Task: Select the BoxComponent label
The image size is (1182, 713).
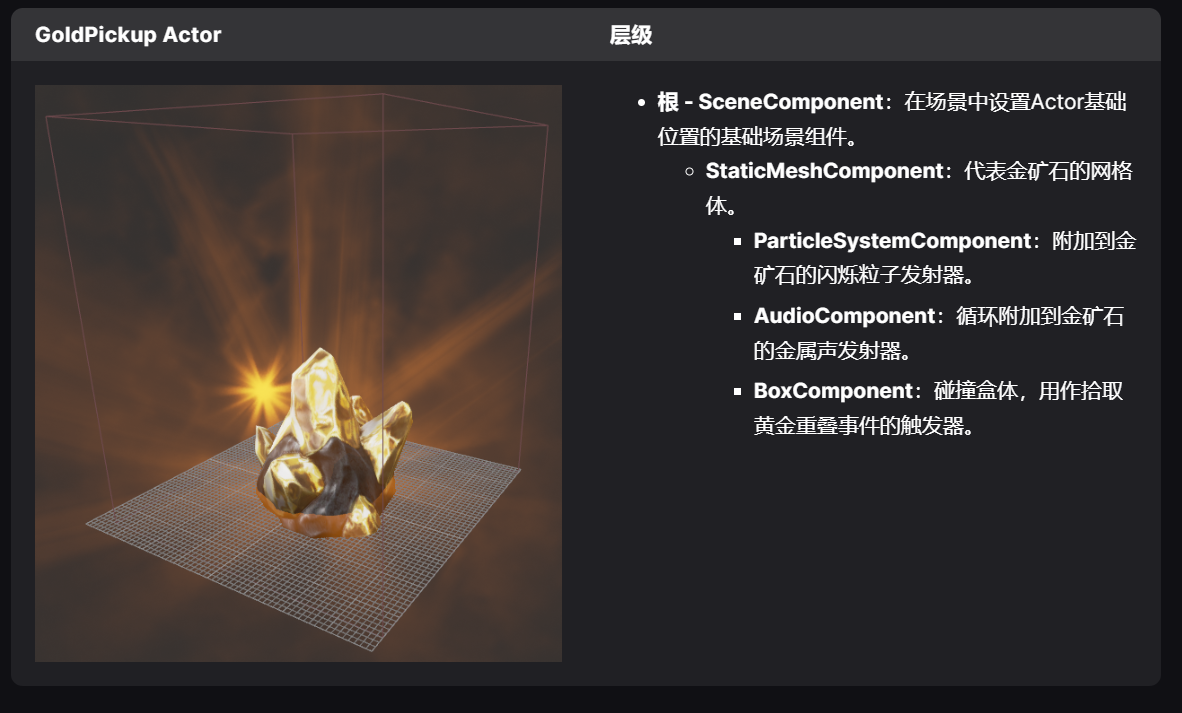Action: point(833,391)
